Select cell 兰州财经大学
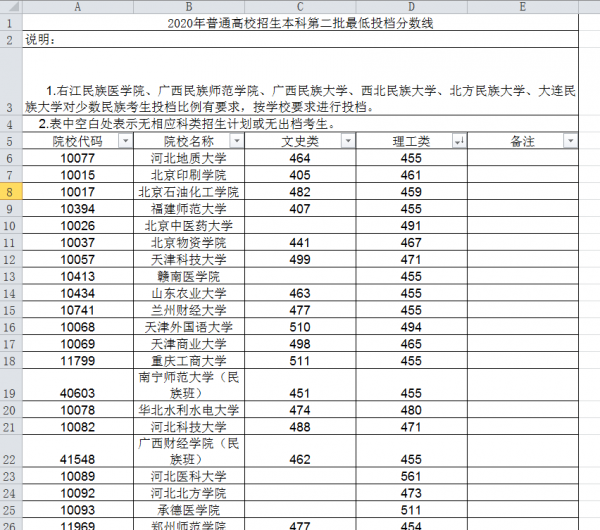This screenshot has width=600, height=530. 189,310
